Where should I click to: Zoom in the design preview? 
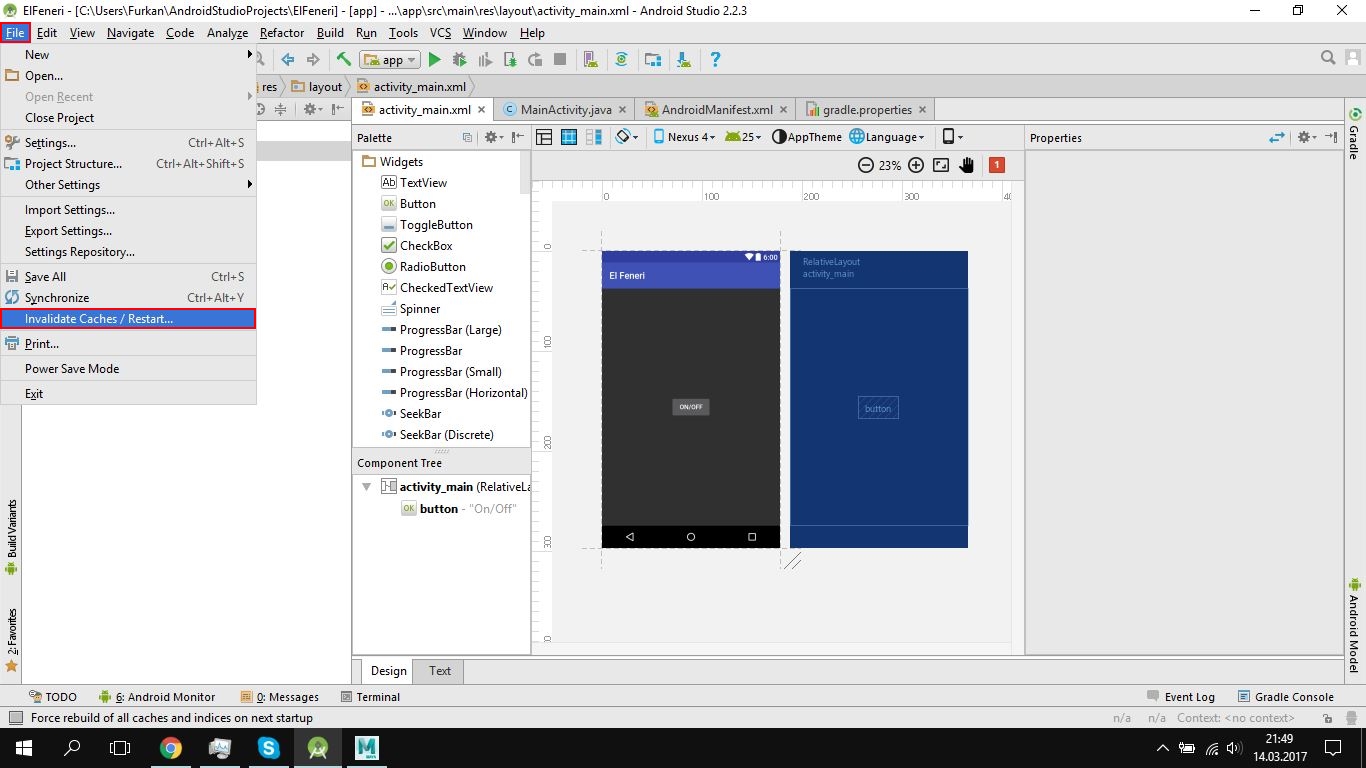916,165
